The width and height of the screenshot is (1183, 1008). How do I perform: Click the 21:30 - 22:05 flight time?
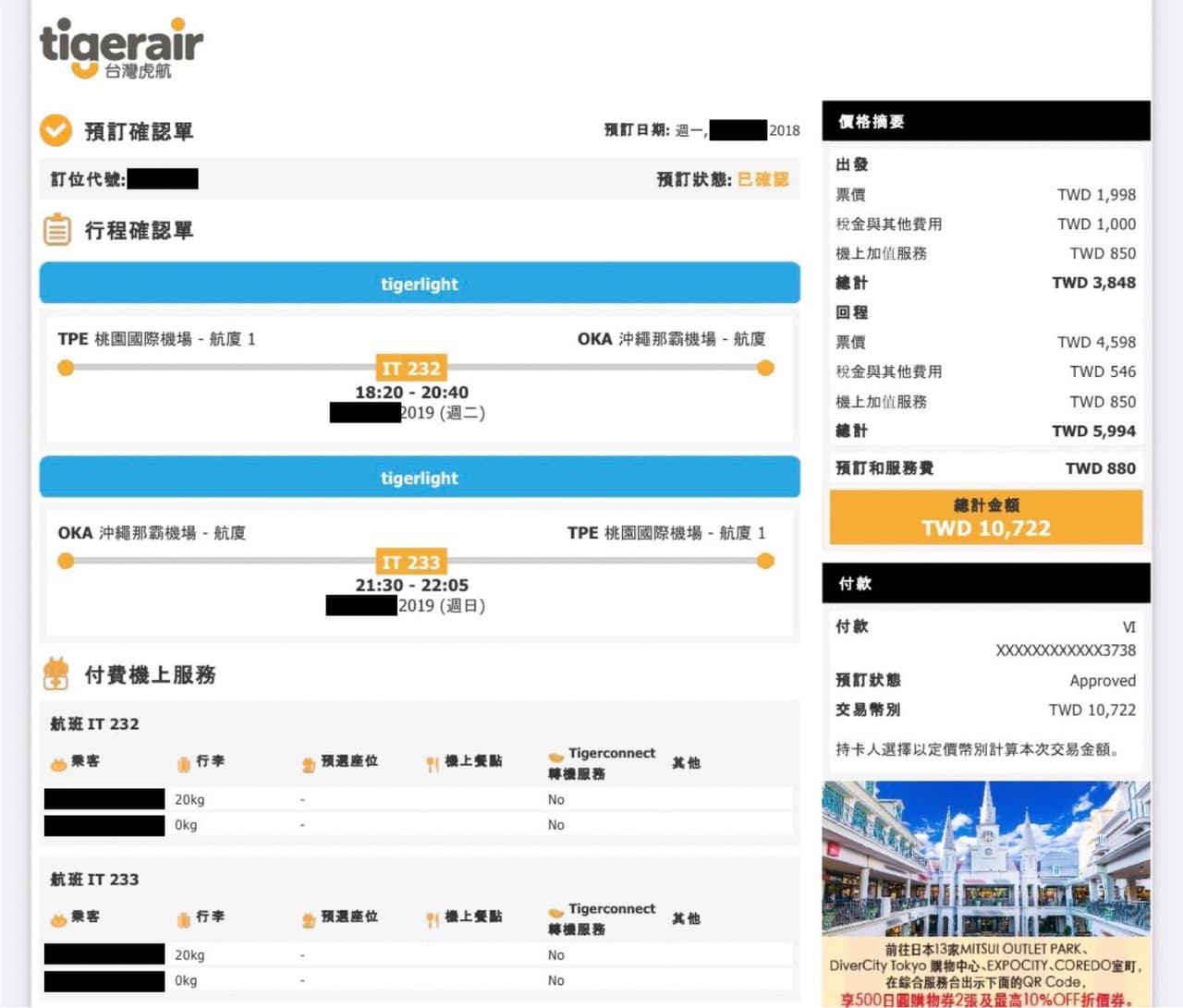(x=411, y=586)
